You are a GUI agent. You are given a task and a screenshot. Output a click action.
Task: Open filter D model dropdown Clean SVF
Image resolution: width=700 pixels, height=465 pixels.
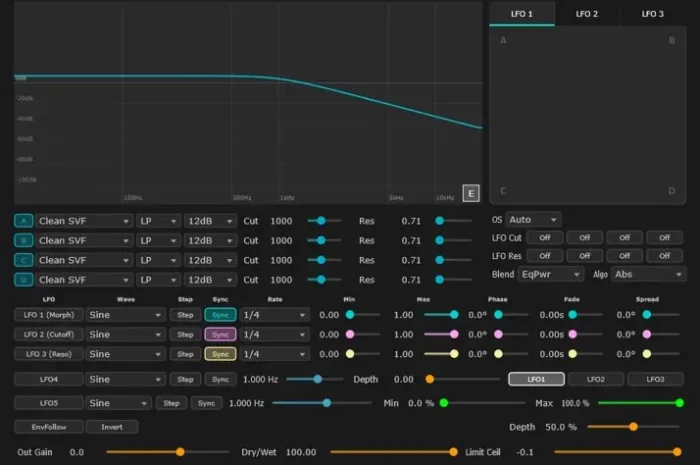84,280
